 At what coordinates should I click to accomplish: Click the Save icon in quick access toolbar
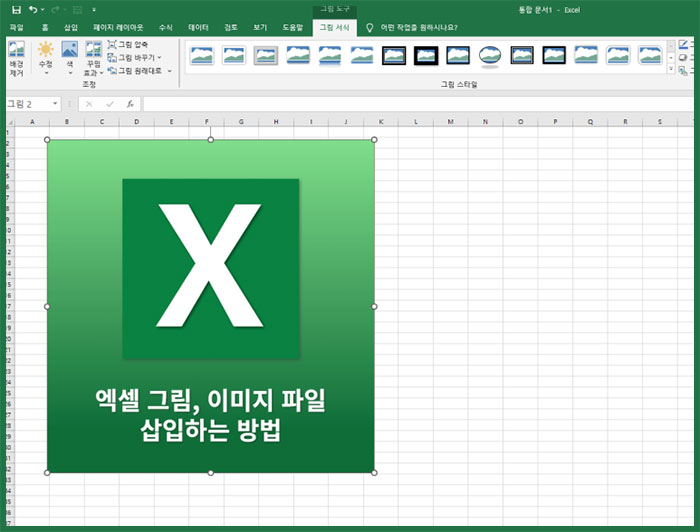click(16, 9)
